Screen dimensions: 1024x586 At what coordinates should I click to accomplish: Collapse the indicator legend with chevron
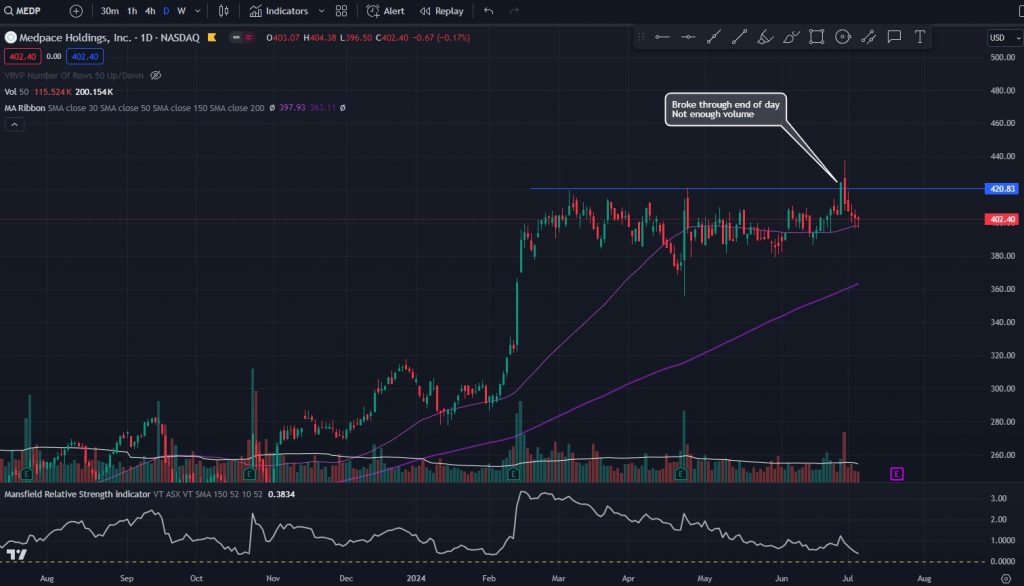pos(15,124)
